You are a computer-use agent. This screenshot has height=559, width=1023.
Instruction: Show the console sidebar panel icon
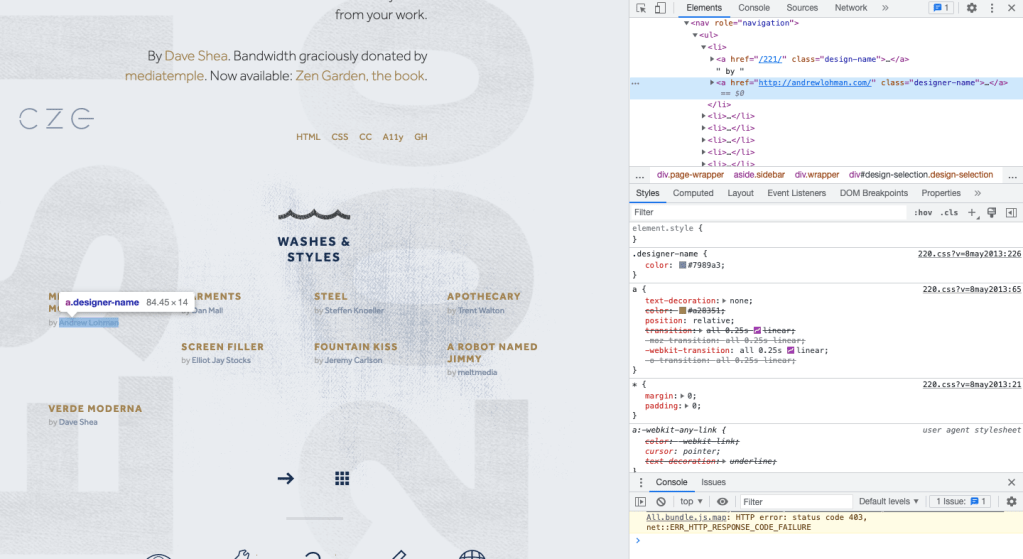click(x=641, y=501)
